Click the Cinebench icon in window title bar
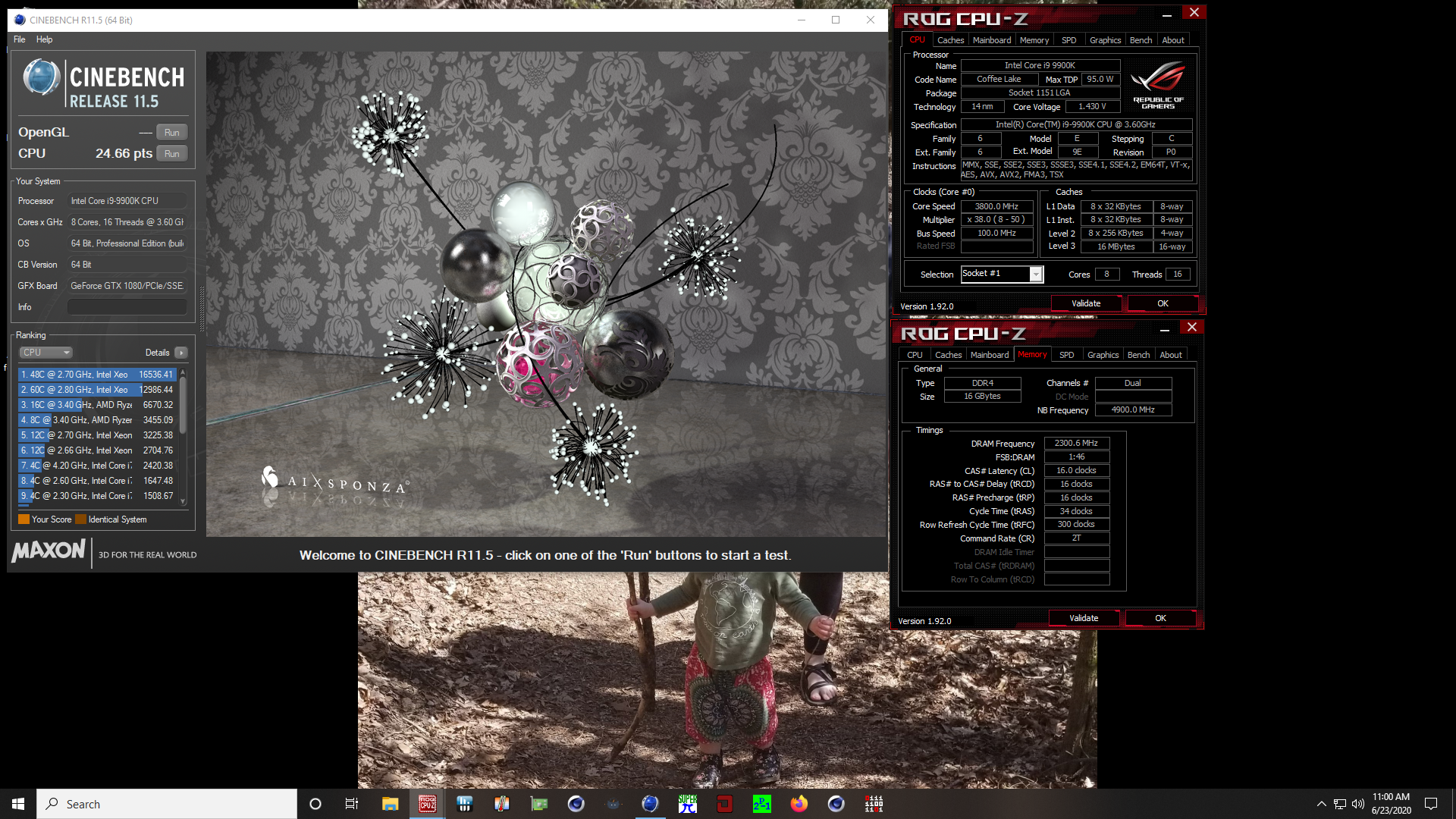Image resolution: width=1456 pixels, height=819 pixels. tap(20, 20)
